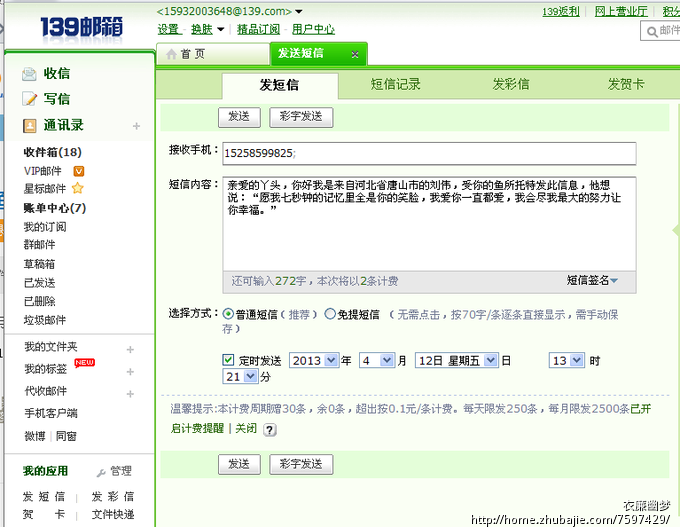The width and height of the screenshot is (680, 527).
Task: Open the 草稿箱 folder
Action: coord(39,264)
